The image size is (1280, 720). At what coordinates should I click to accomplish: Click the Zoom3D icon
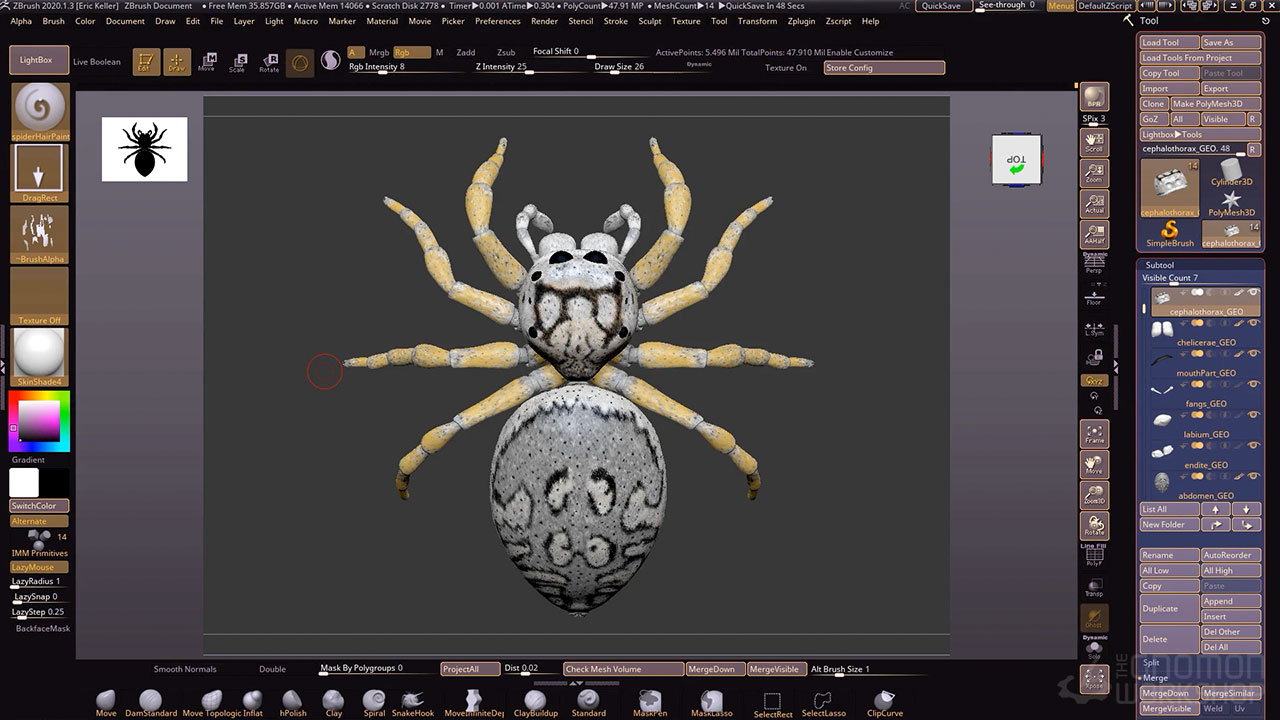point(1095,495)
